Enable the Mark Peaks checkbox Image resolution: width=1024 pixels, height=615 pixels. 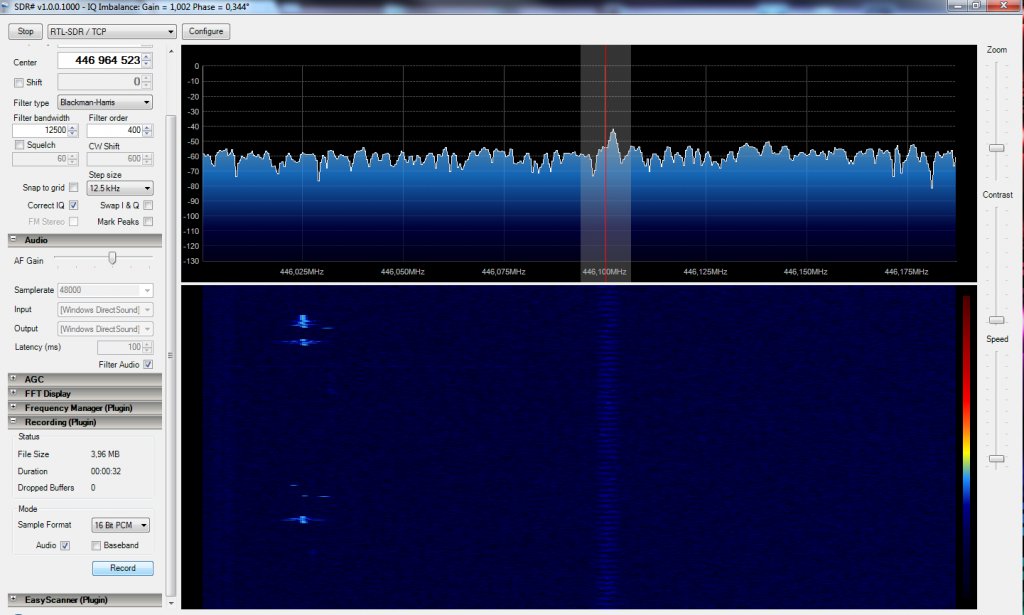coord(148,222)
